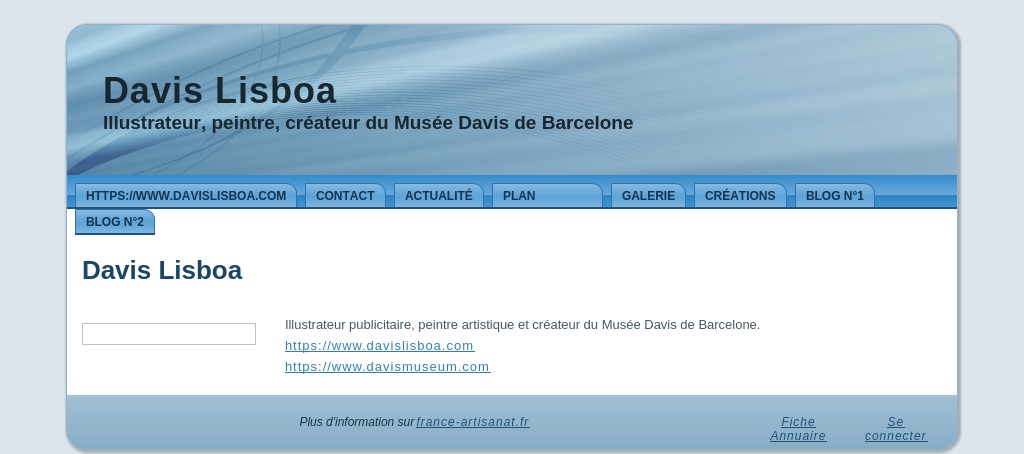This screenshot has height=454, width=1024.
Task: Click the Illustrateur publicitaire description text
Action: [x=522, y=325]
